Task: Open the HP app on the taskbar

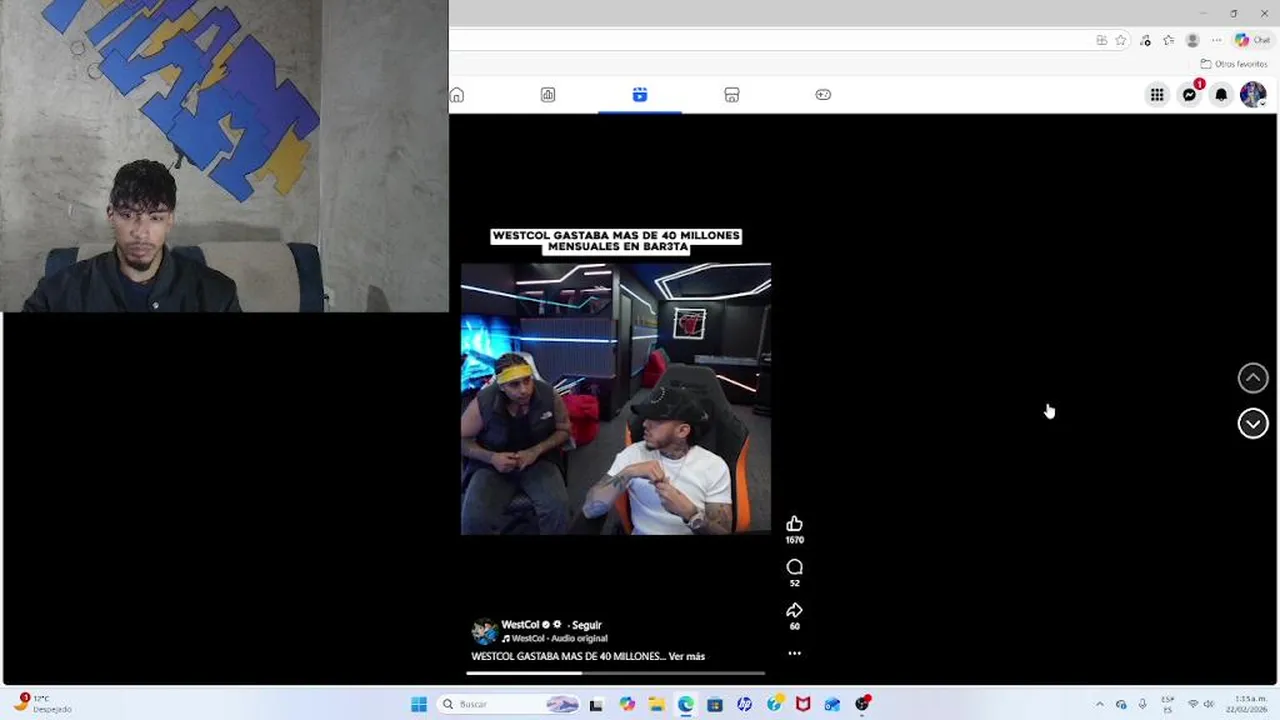Action: pos(744,704)
